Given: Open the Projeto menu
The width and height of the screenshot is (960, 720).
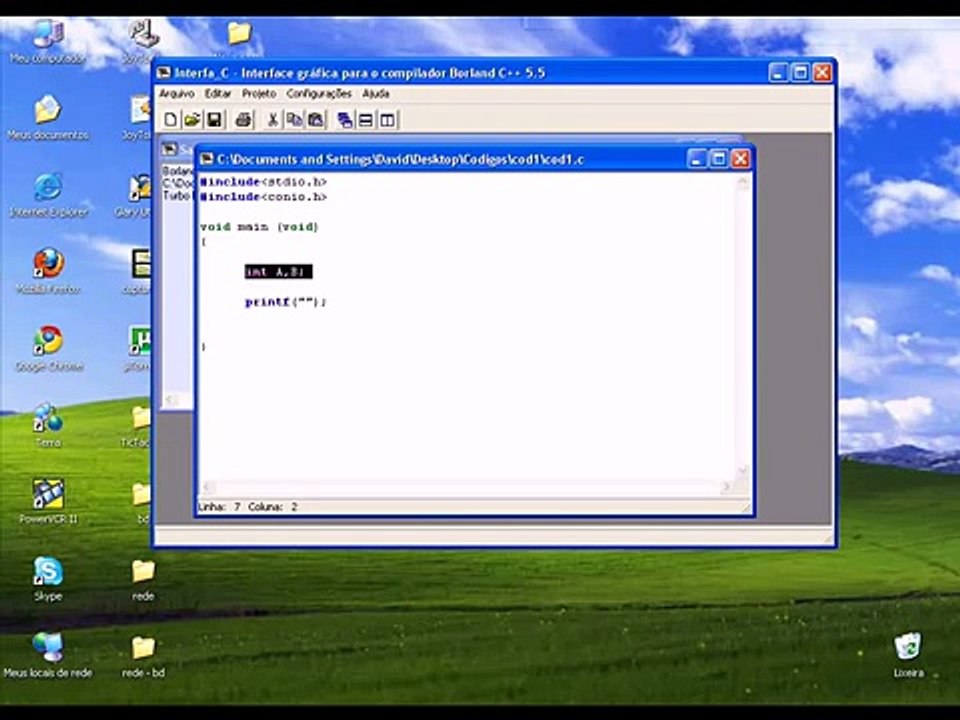Looking at the screenshot, I should click(x=259, y=93).
